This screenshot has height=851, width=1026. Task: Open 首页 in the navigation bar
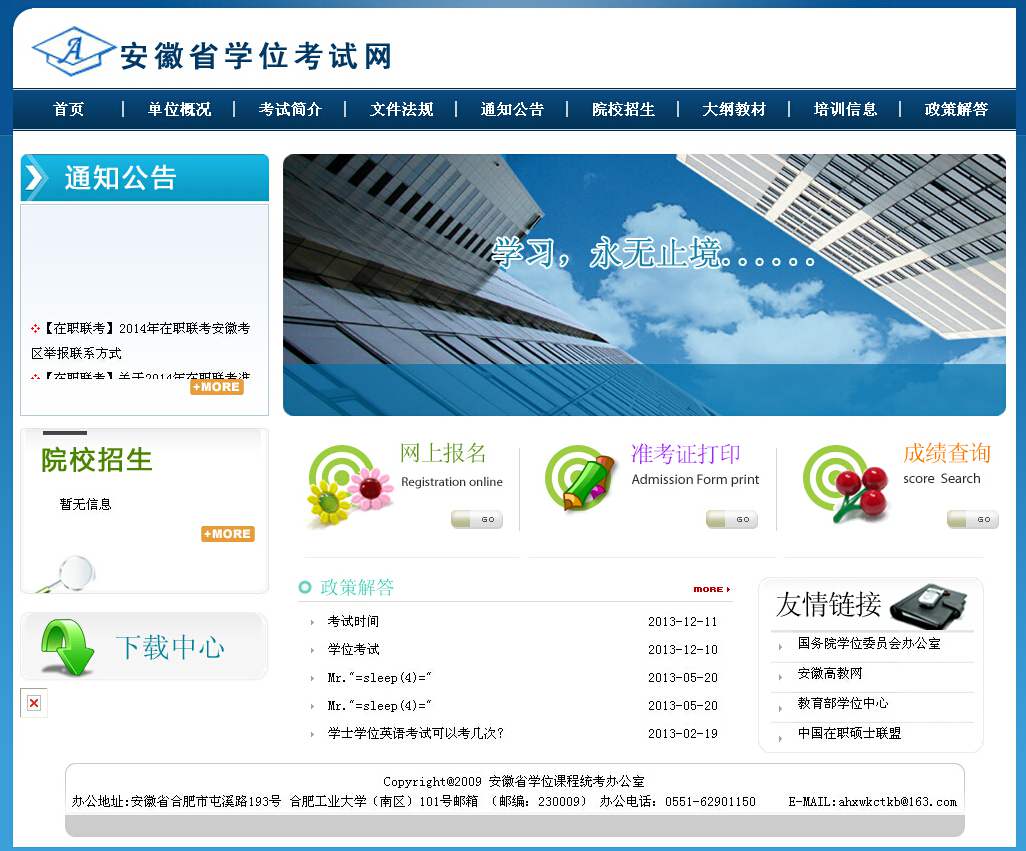point(69,109)
